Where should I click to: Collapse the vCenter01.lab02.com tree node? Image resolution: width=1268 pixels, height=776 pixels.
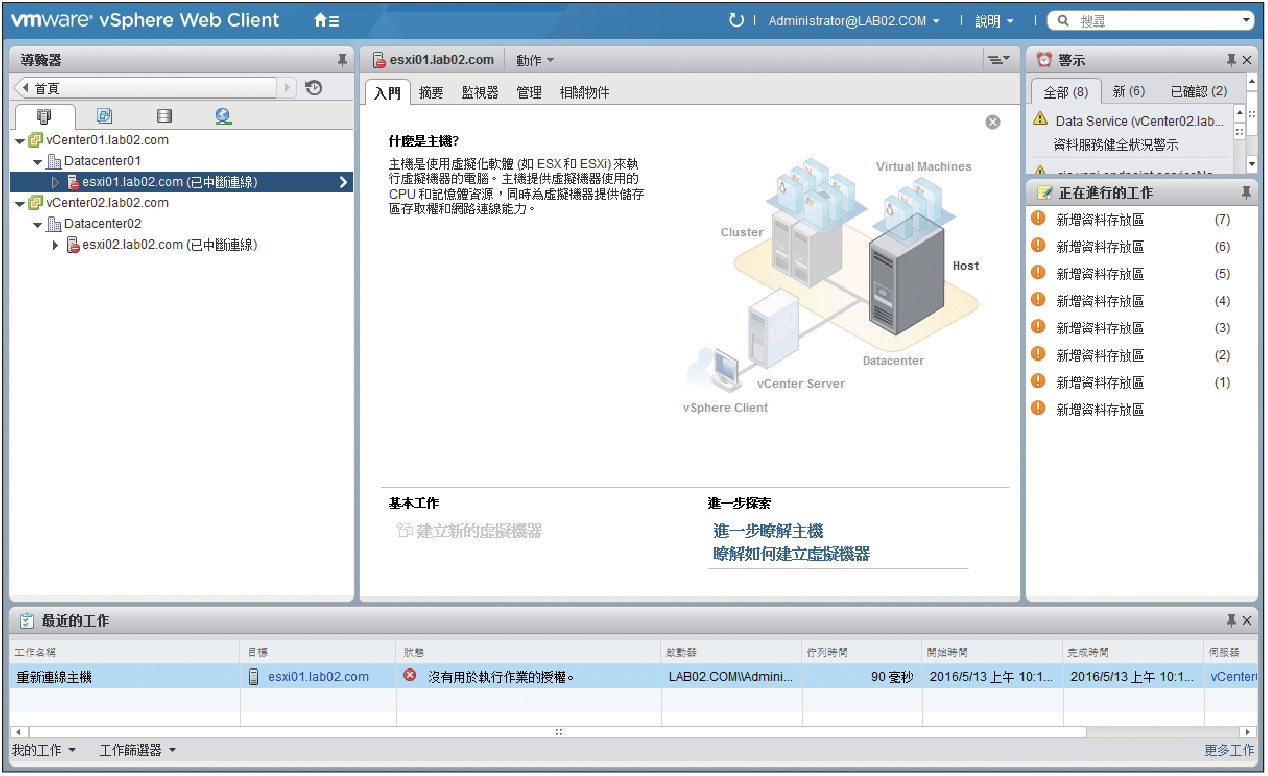coord(20,141)
